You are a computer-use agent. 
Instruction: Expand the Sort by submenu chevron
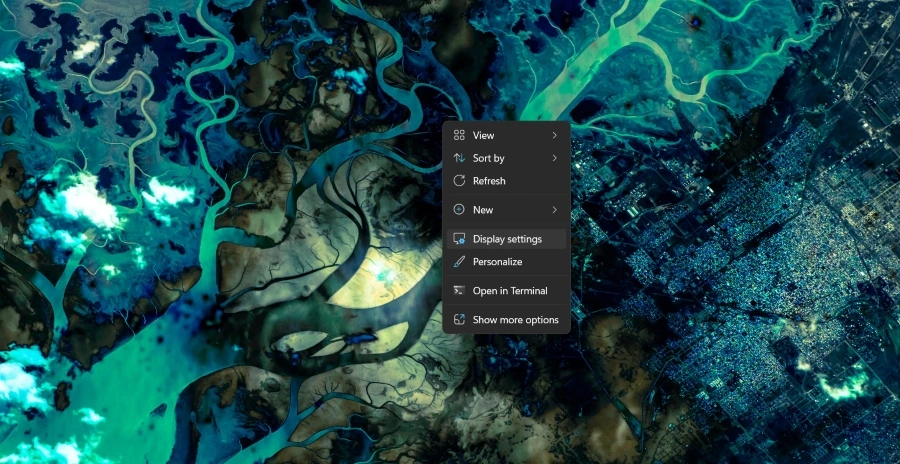pyautogui.click(x=554, y=158)
